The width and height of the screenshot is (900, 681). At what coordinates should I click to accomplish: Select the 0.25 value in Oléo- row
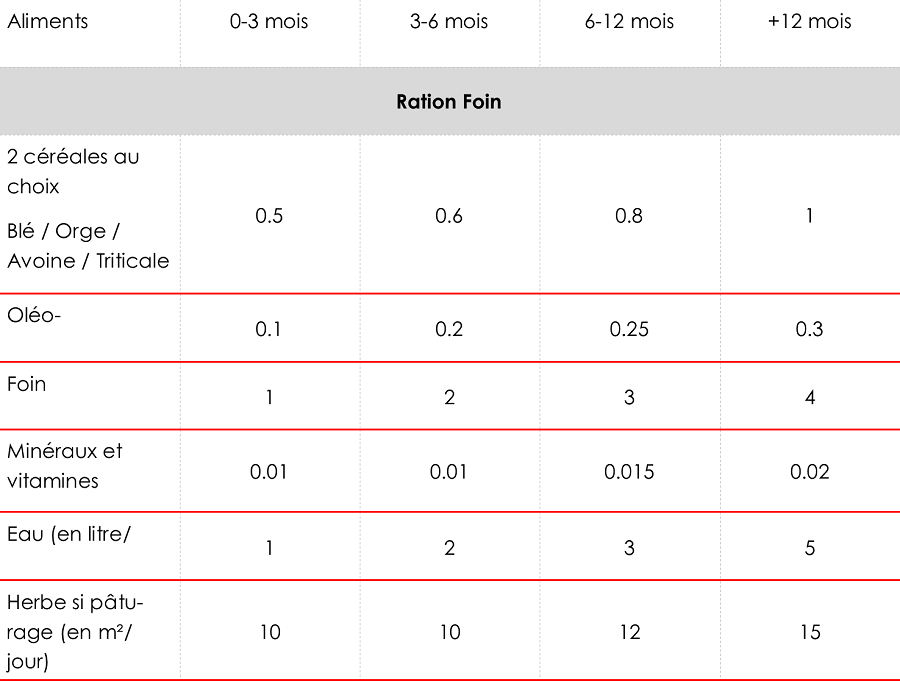pyautogui.click(x=629, y=329)
